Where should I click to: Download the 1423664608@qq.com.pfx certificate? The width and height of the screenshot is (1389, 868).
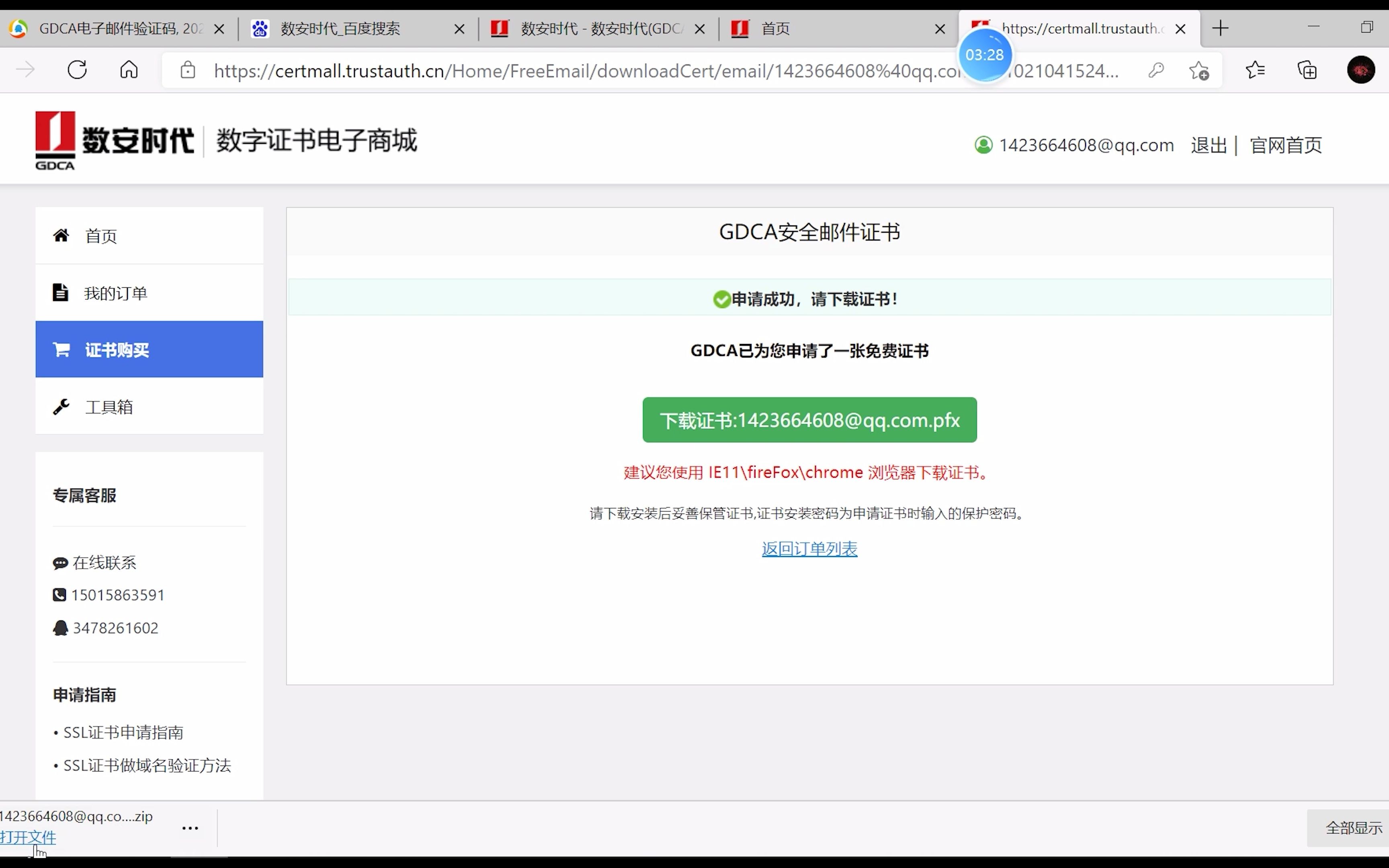pyautogui.click(x=809, y=420)
